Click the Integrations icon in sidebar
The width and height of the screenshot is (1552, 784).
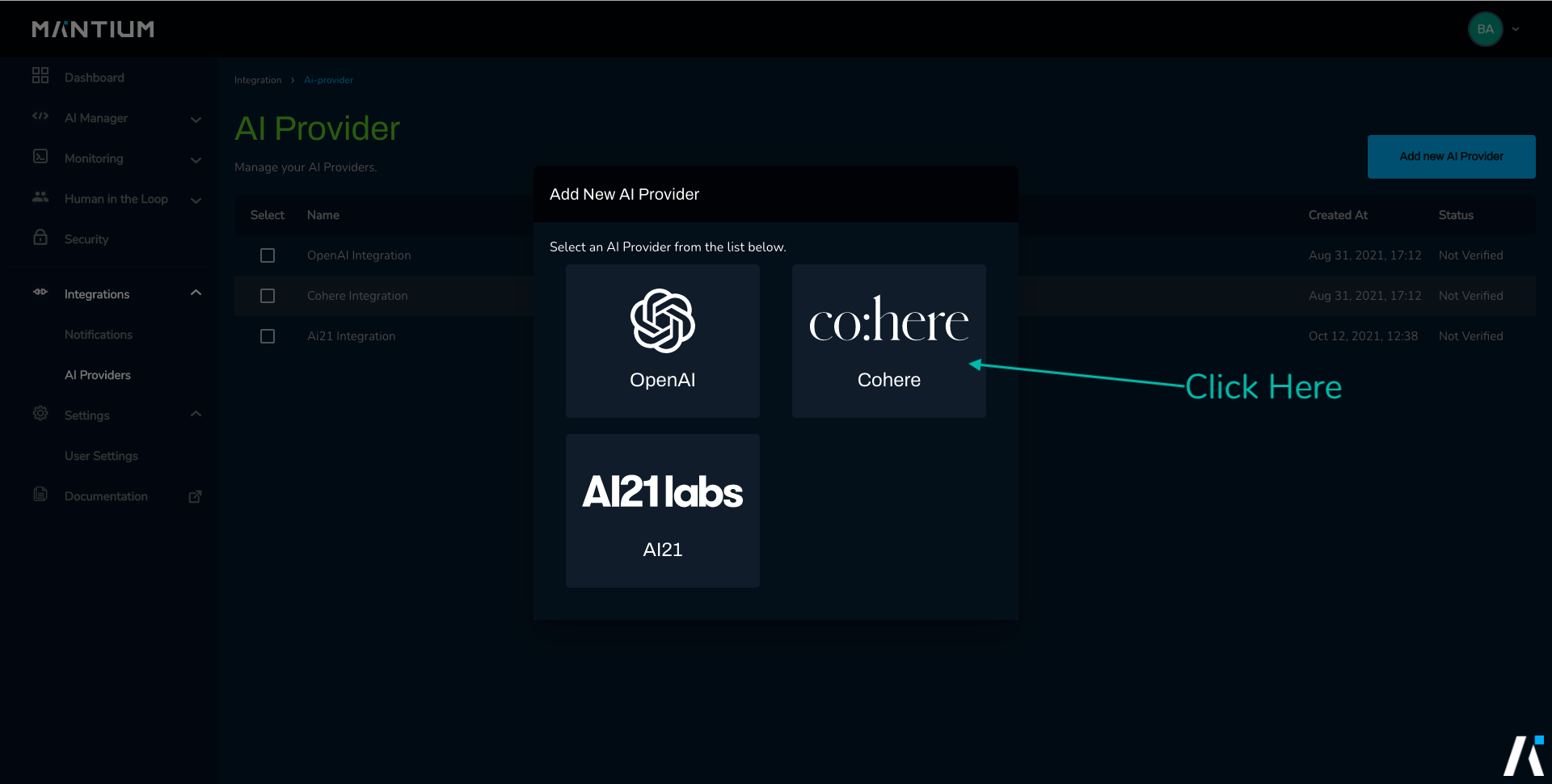coord(40,292)
